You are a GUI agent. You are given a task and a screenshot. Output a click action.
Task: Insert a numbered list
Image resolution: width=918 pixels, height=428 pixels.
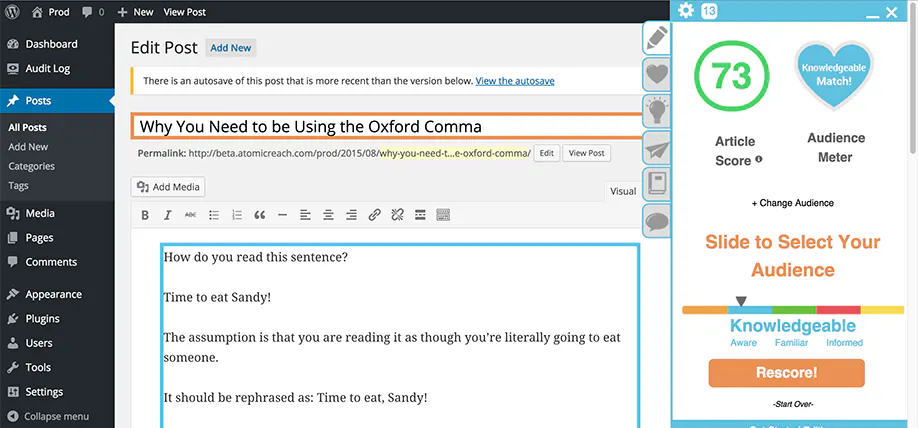click(x=237, y=215)
